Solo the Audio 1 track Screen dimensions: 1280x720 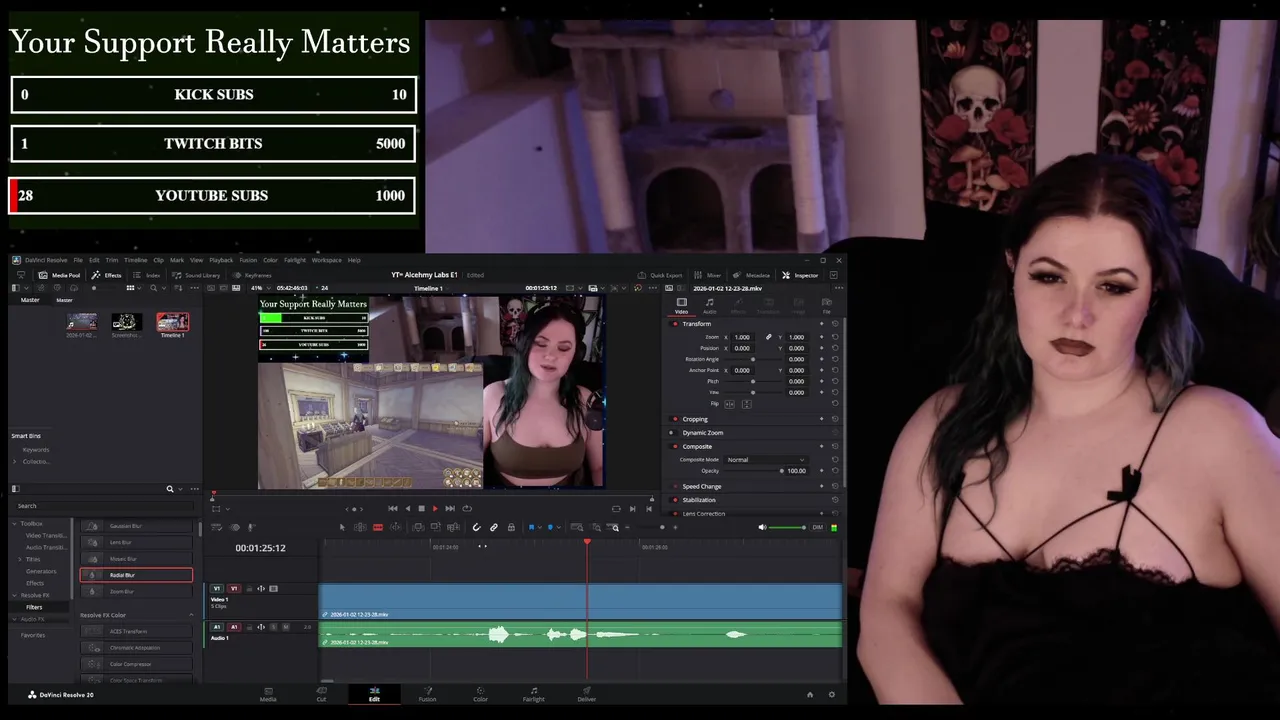coord(273,627)
